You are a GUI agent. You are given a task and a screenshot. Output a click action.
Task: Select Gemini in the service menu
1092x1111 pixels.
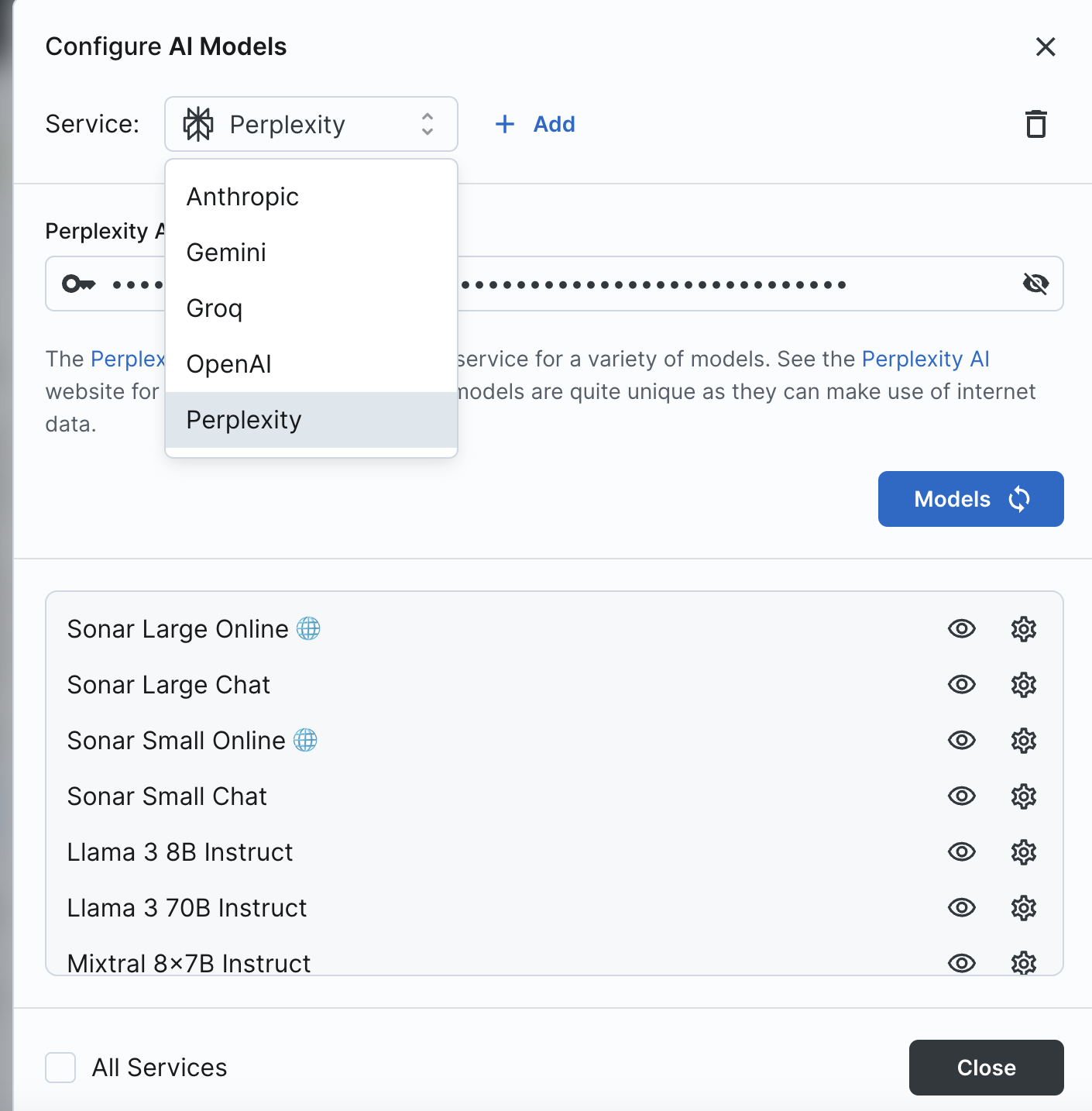coord(225,252)
